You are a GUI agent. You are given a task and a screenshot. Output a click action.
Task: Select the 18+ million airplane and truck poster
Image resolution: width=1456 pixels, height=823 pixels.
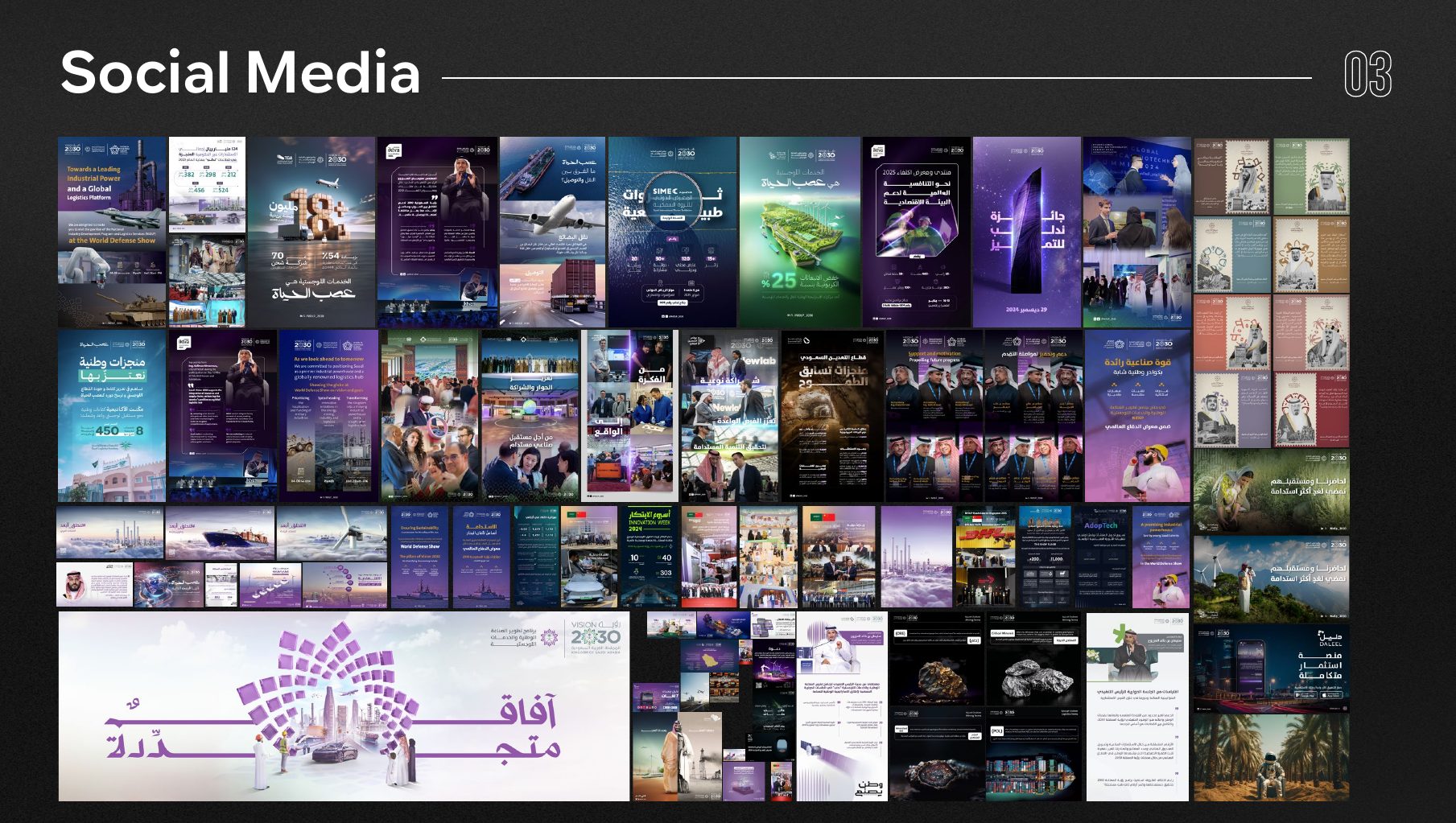(x=311, y=232)
